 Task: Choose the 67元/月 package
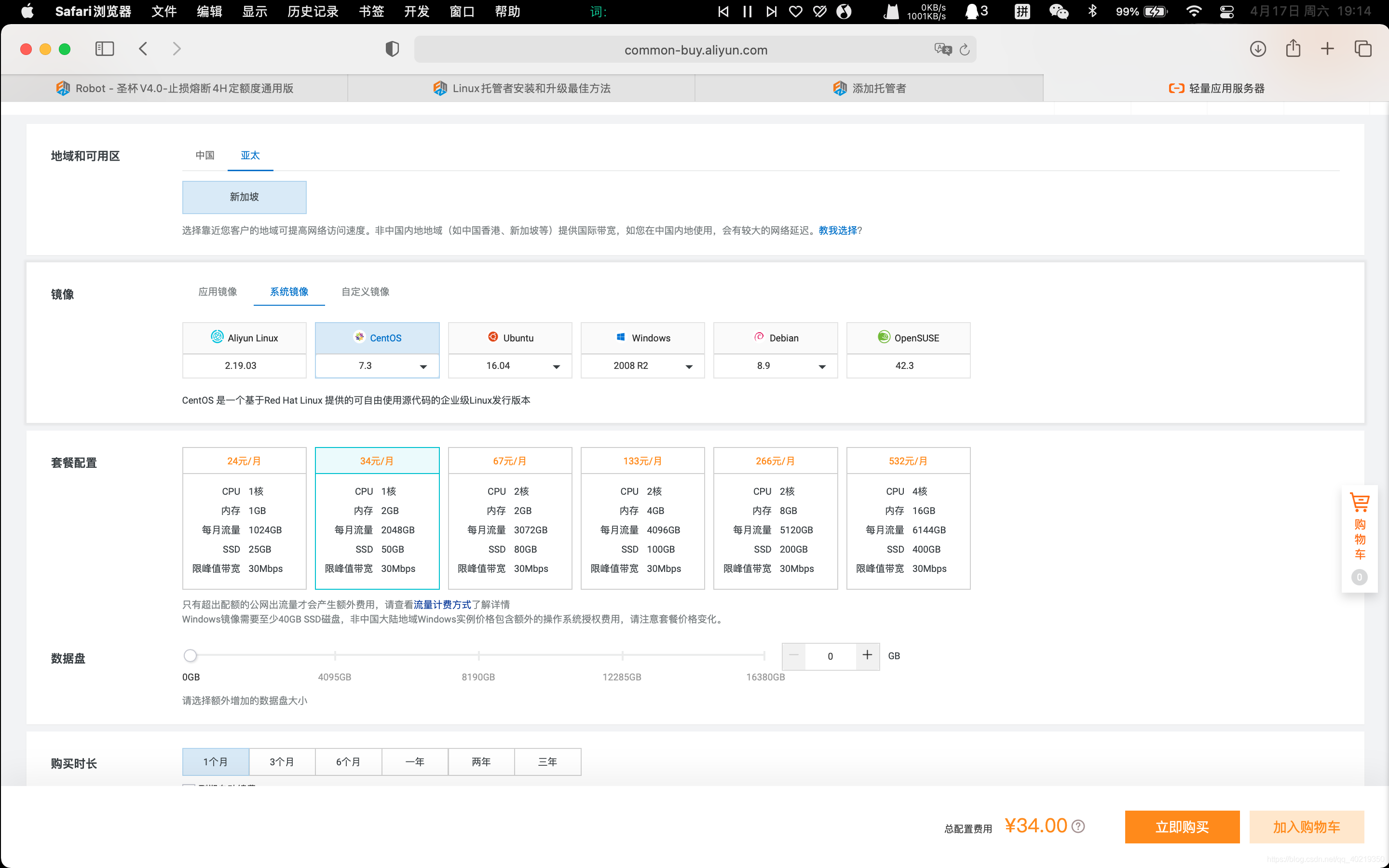(510, 518)
